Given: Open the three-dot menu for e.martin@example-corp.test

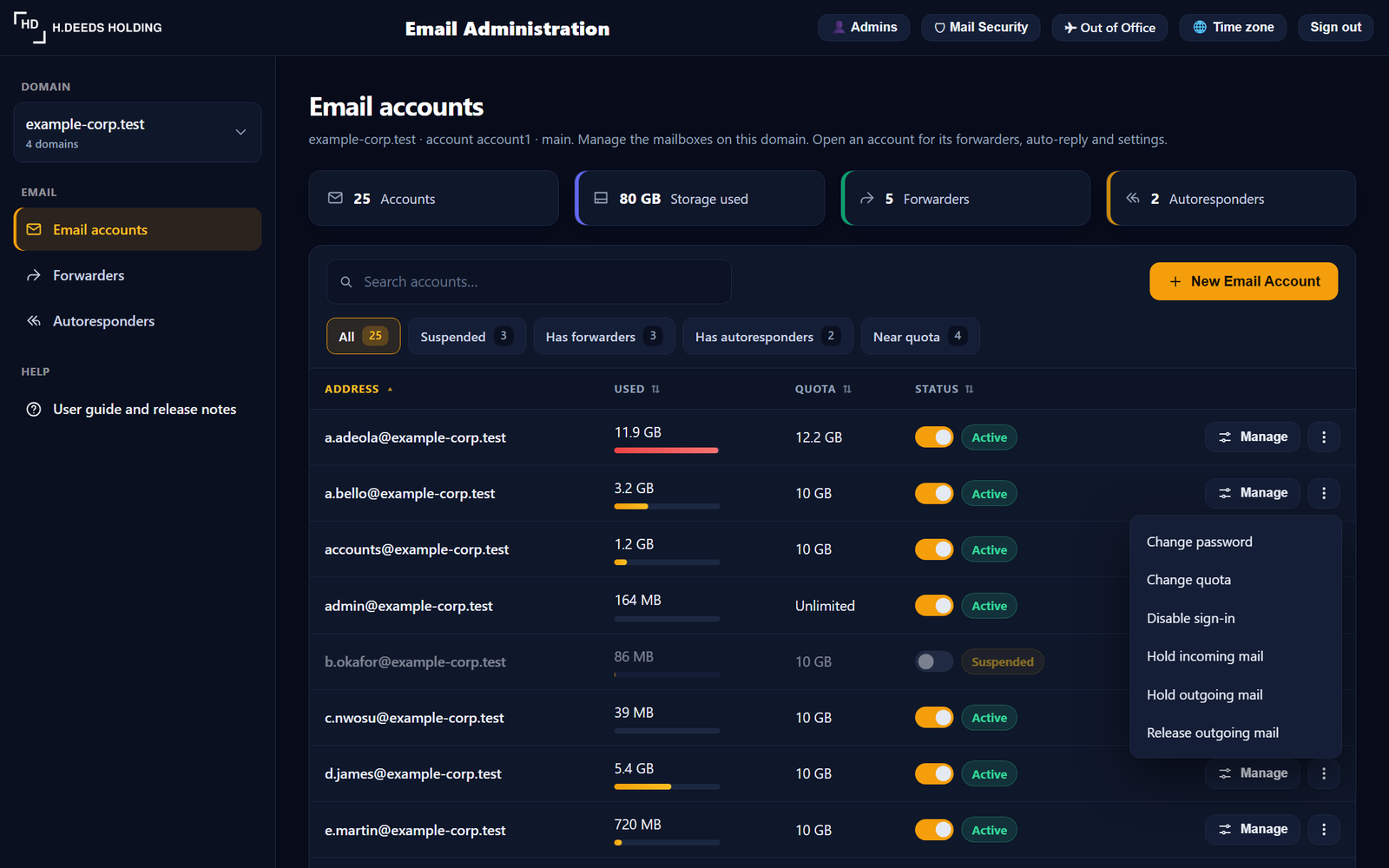Looking at the screenshot, I should click(1324, 830).
